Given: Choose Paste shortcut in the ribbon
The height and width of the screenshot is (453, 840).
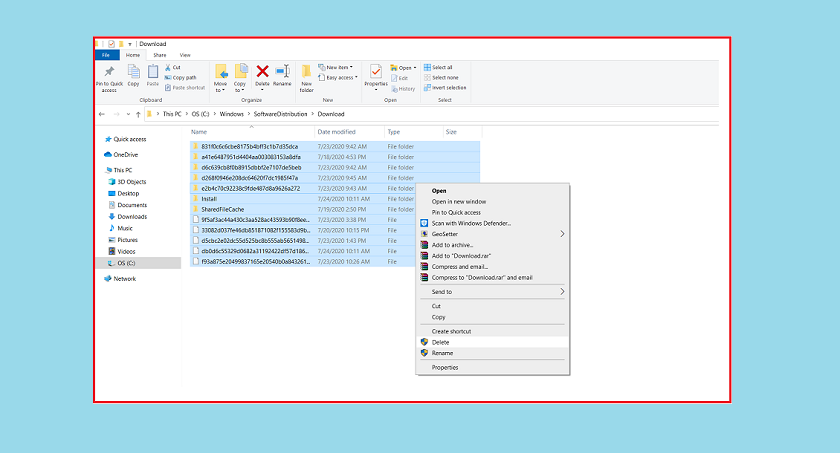Looking at the screenshot, I should [185, 88].
